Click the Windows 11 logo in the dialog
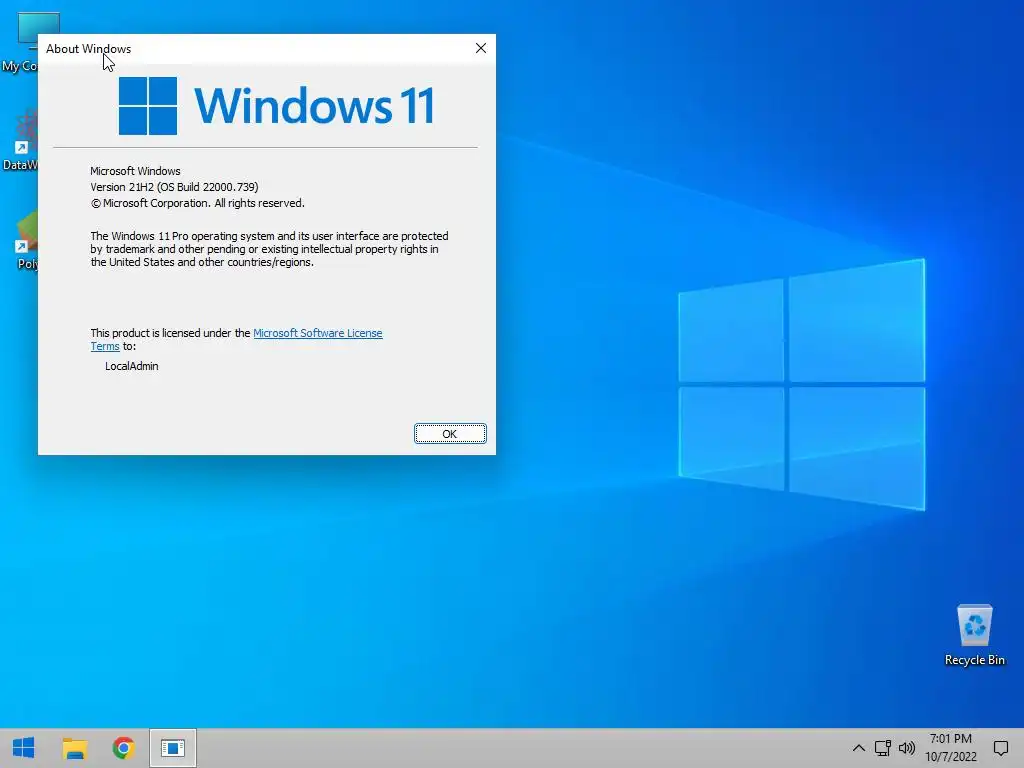This screenshot has height=768, width=1024. 276,106
